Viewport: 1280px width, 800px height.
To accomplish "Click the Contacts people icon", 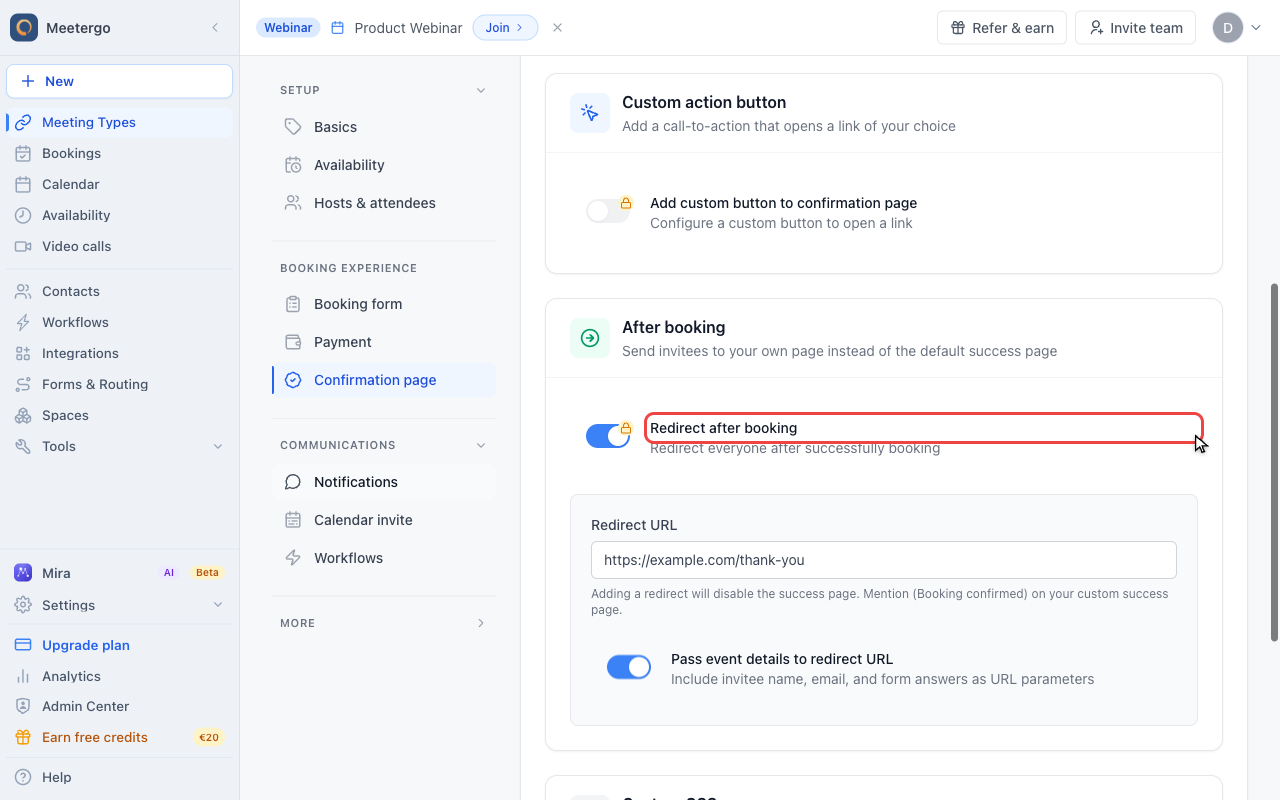I will 23,291.
